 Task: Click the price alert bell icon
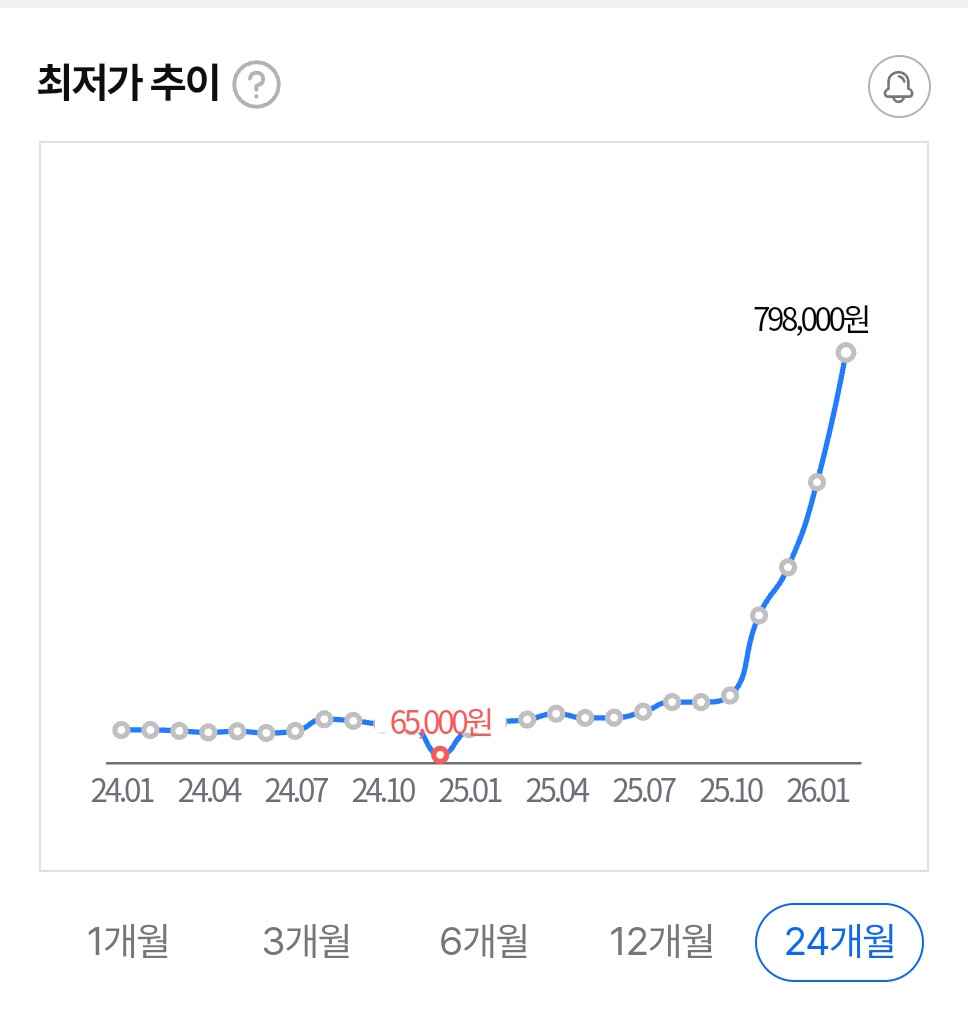coord(898,87)
